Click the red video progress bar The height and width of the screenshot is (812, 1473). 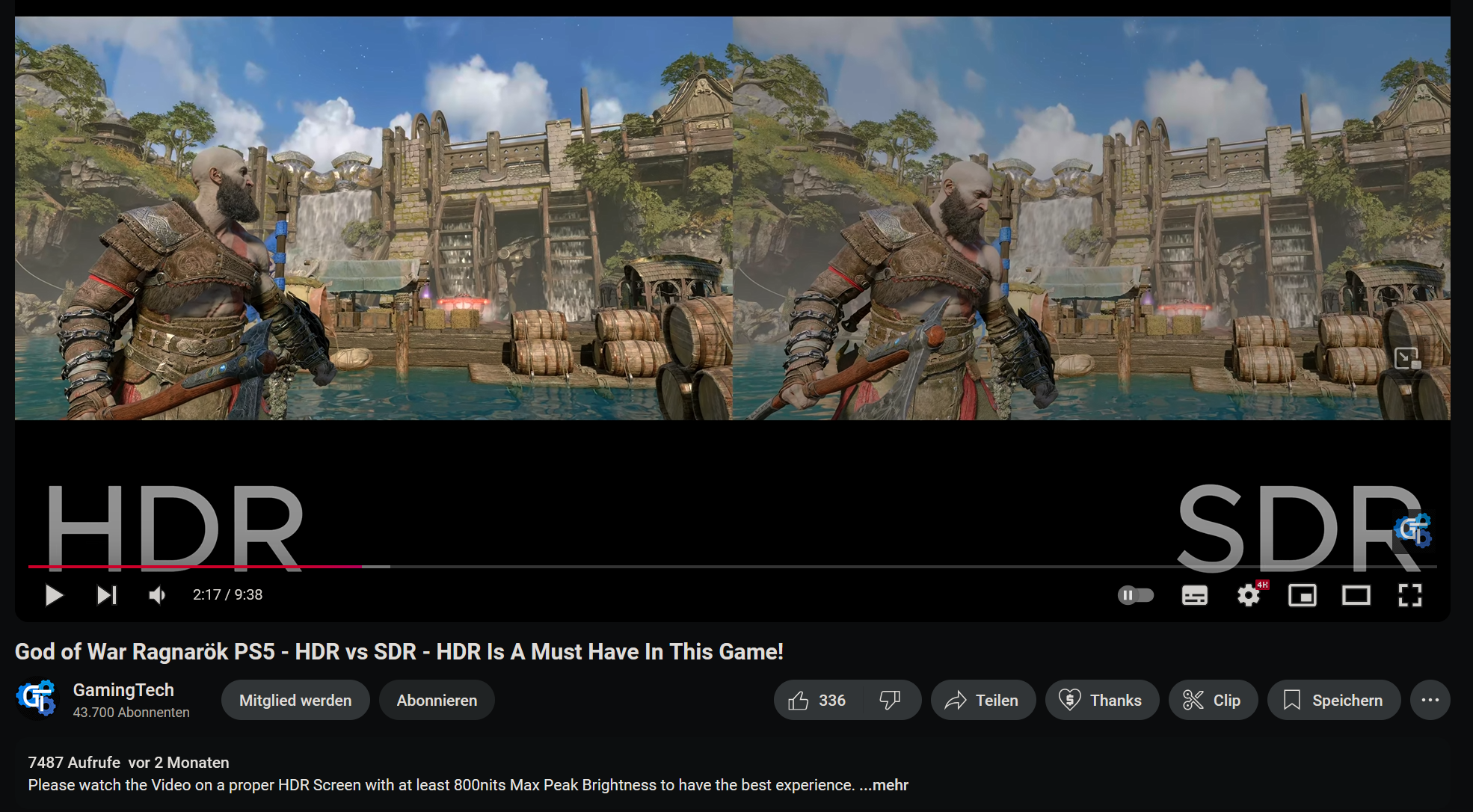coord(194,567)
